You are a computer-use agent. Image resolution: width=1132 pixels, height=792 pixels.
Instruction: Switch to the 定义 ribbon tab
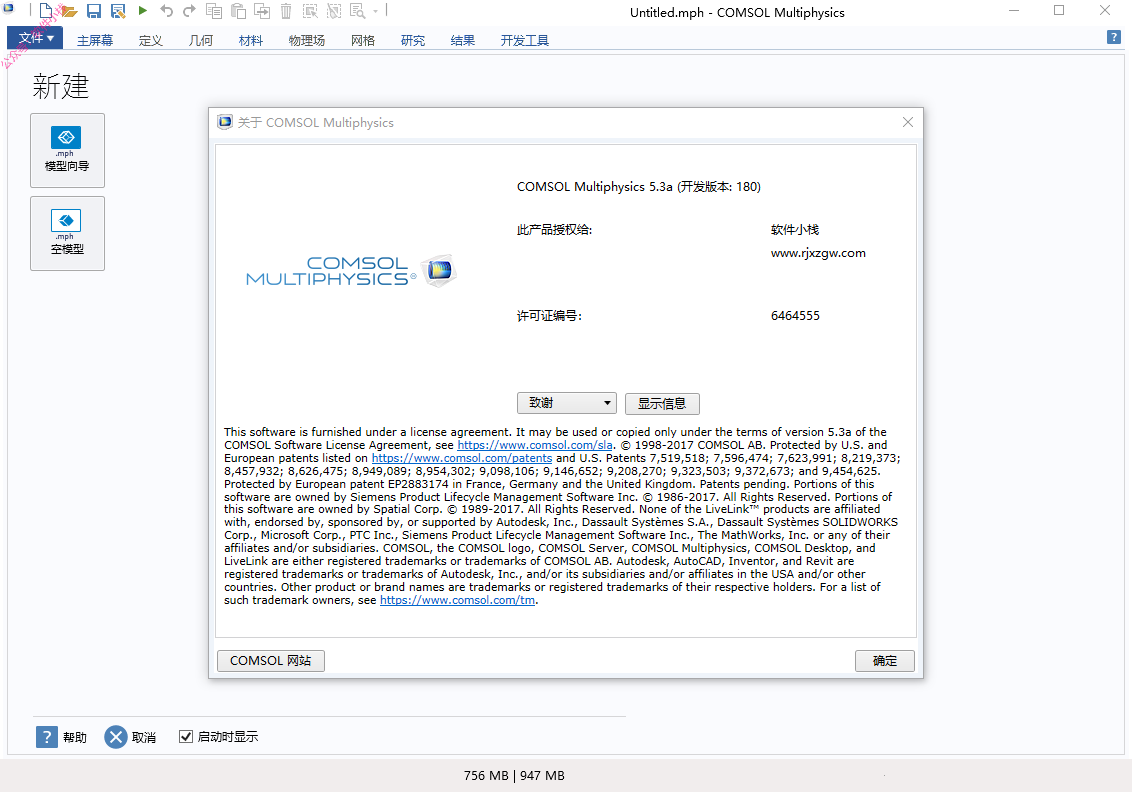click(x=150, y=40)
